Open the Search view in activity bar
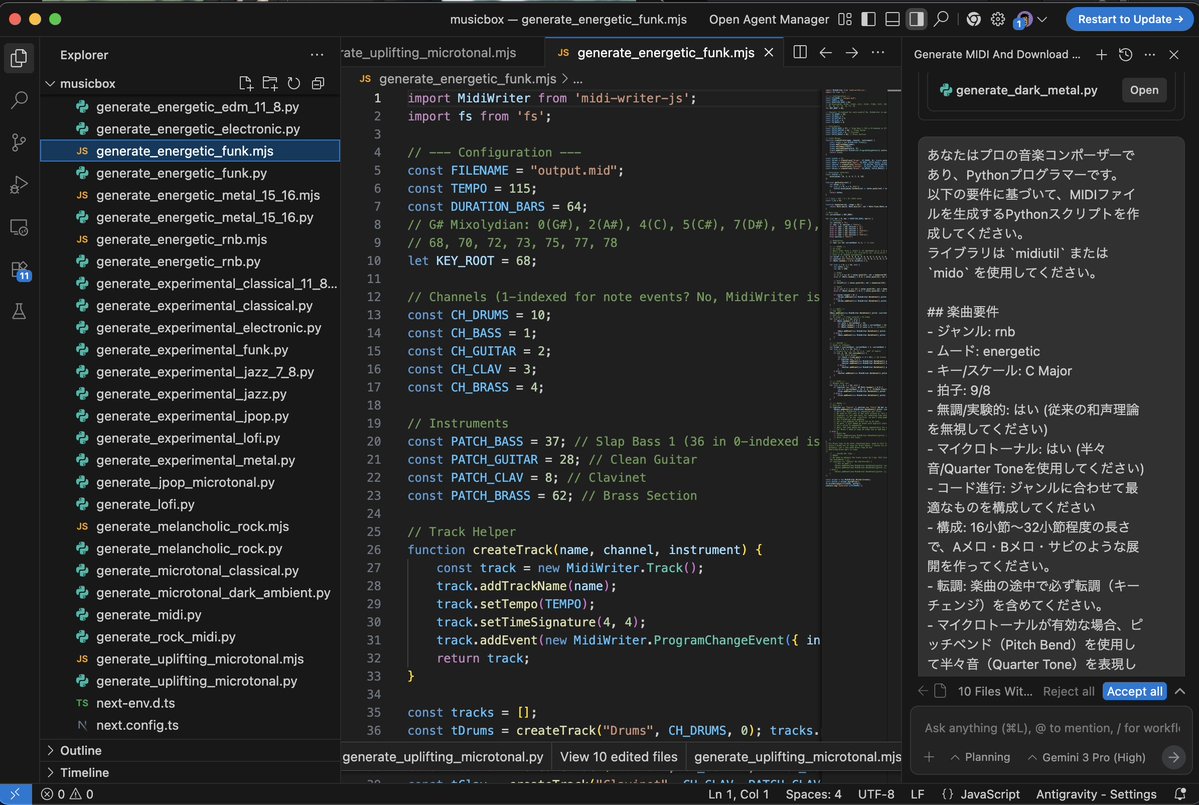1199x805 pixels. pyautogui.click(x=19, y=99)
